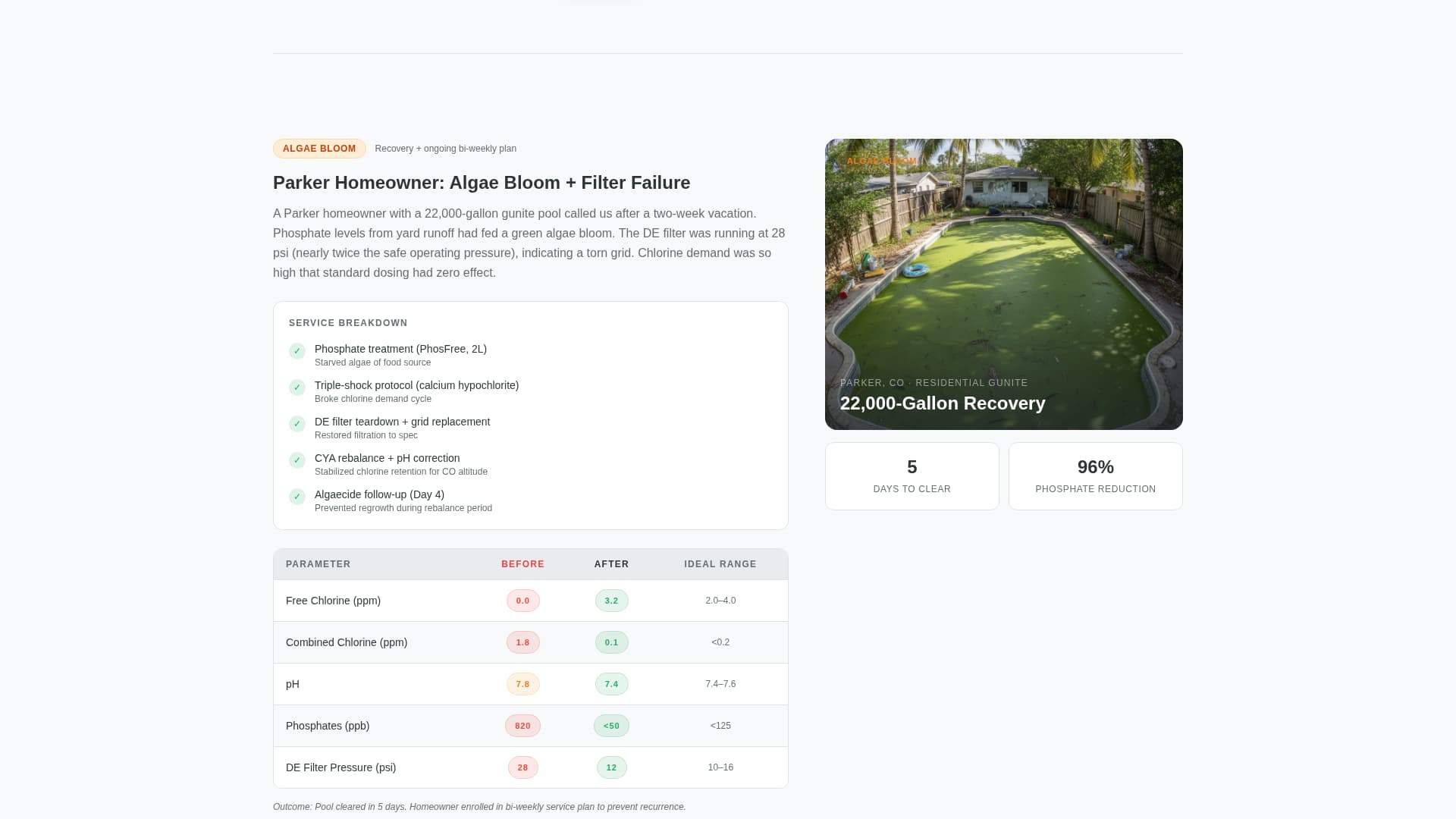Click 'Stabilized chlorine retention for CO altitude'

tap(401, 472)
